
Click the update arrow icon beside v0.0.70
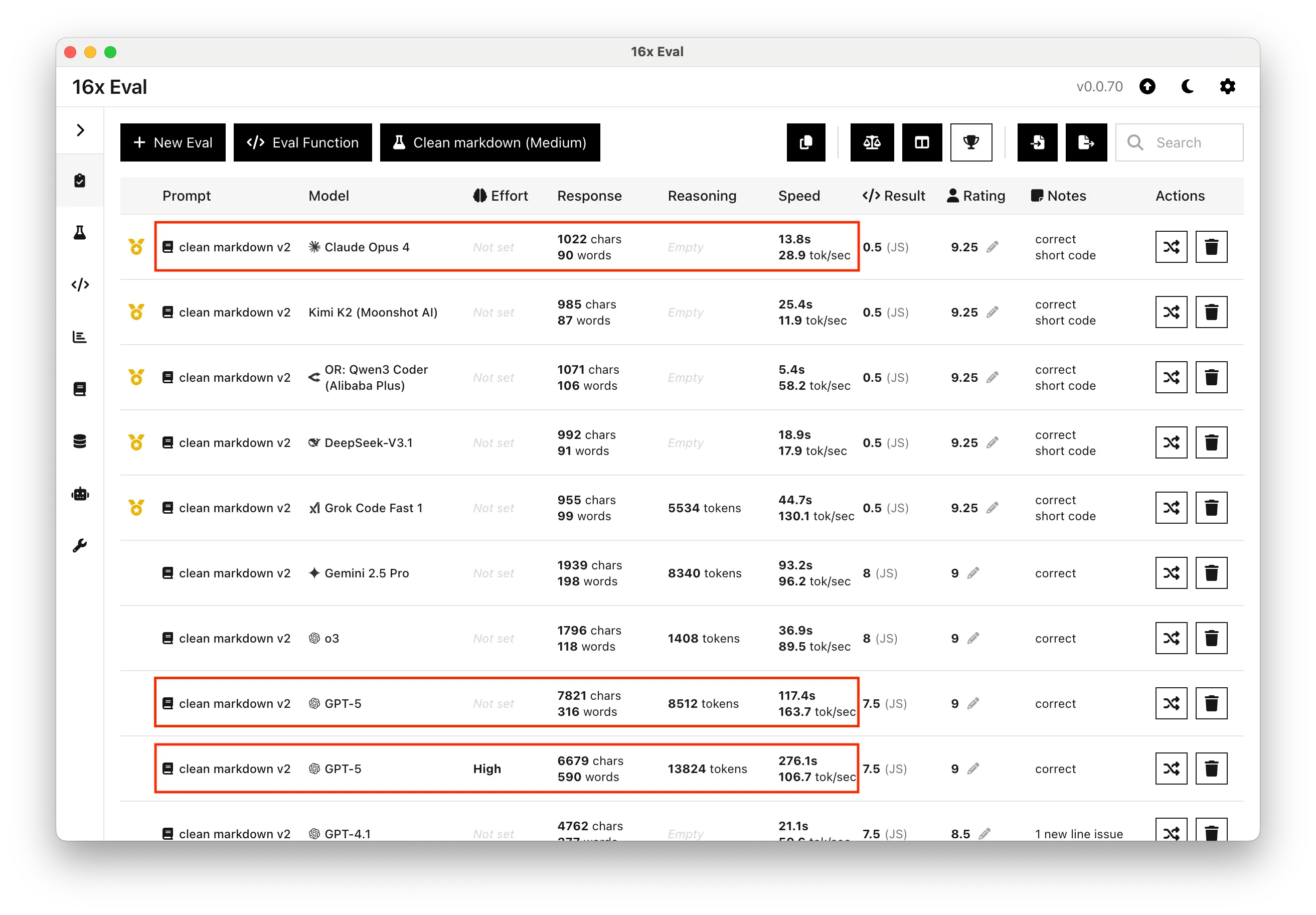coord(1147,87)
